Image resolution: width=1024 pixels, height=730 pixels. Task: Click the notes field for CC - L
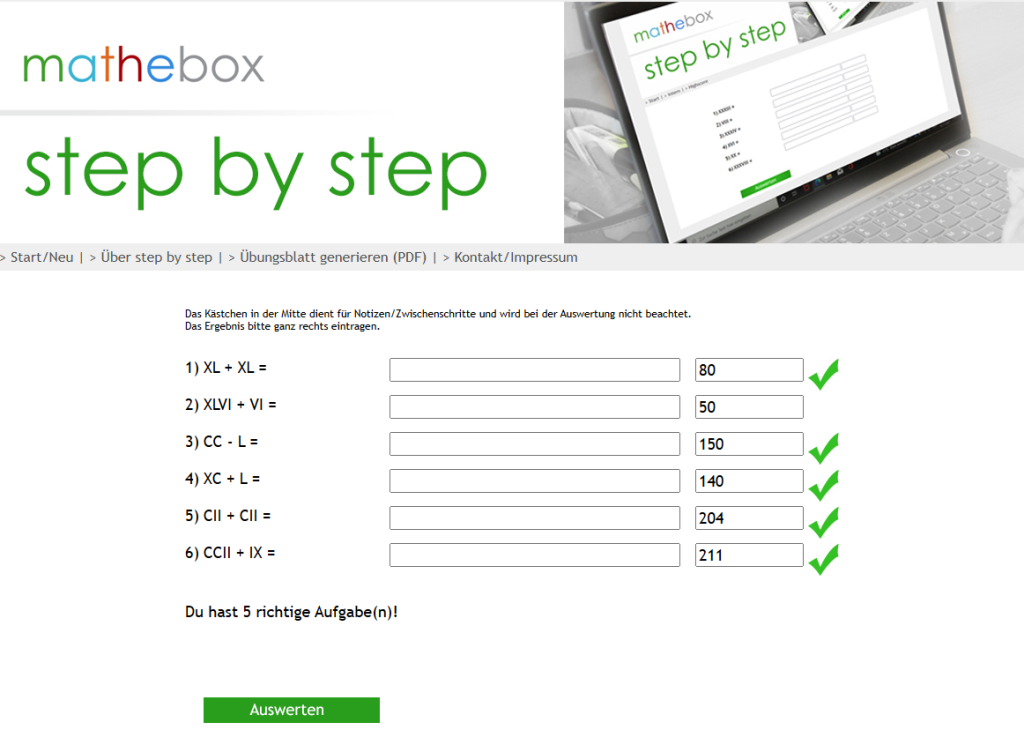tap(534, 444)
